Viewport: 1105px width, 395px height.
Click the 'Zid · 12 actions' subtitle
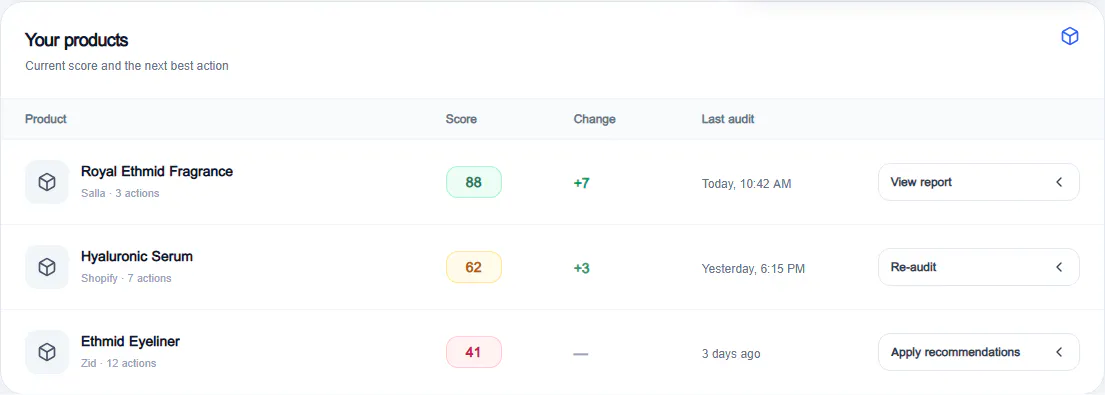(118, 363)
